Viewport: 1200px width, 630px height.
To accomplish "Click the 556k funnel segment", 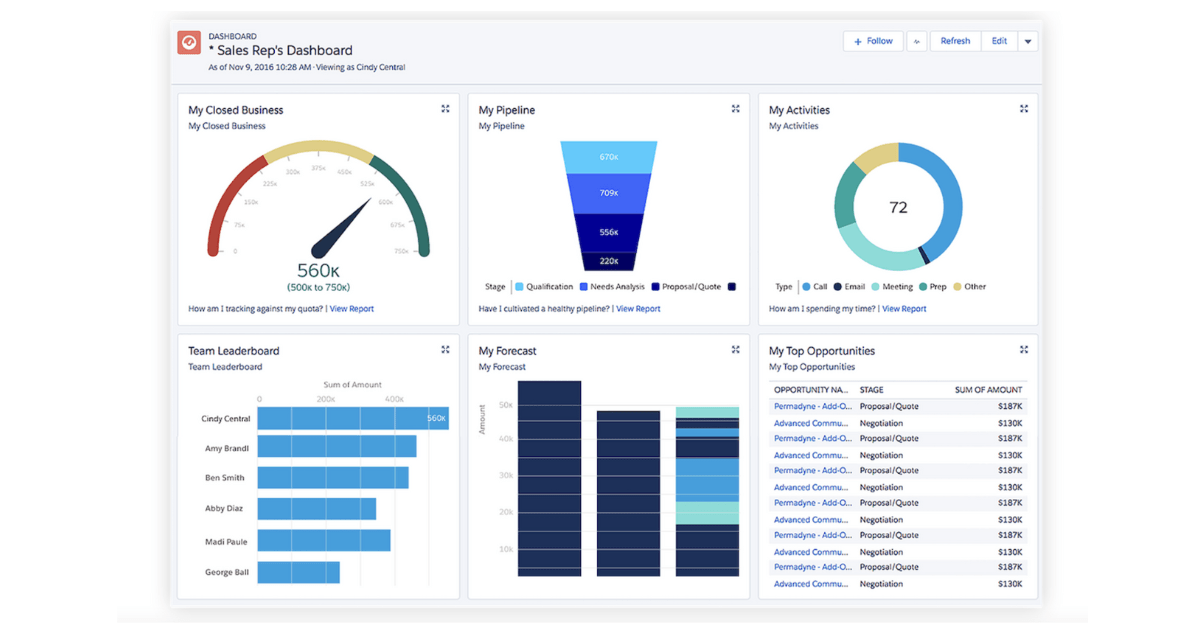I will pos(608,232).
